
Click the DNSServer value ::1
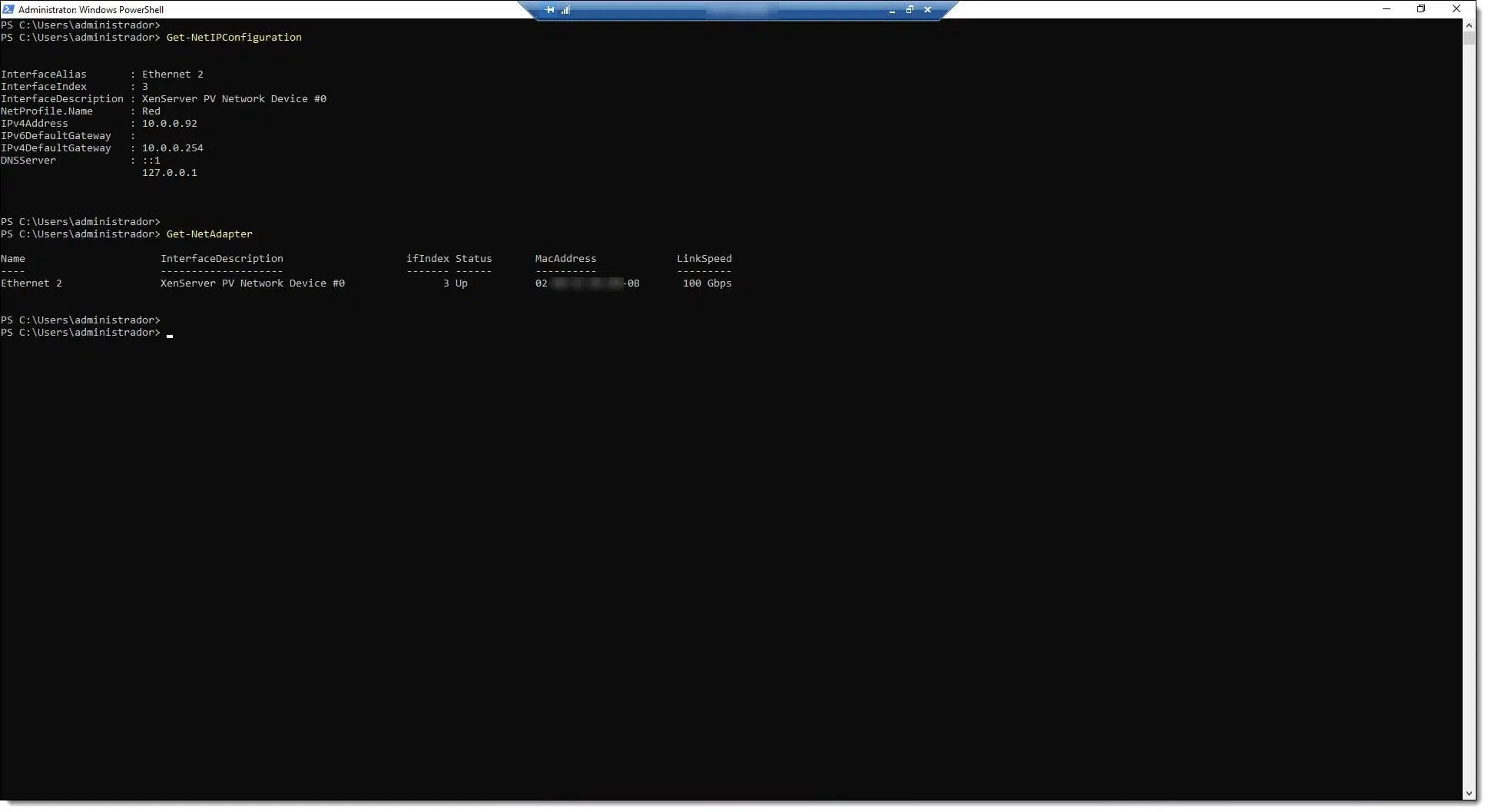(x=151, y=160)
